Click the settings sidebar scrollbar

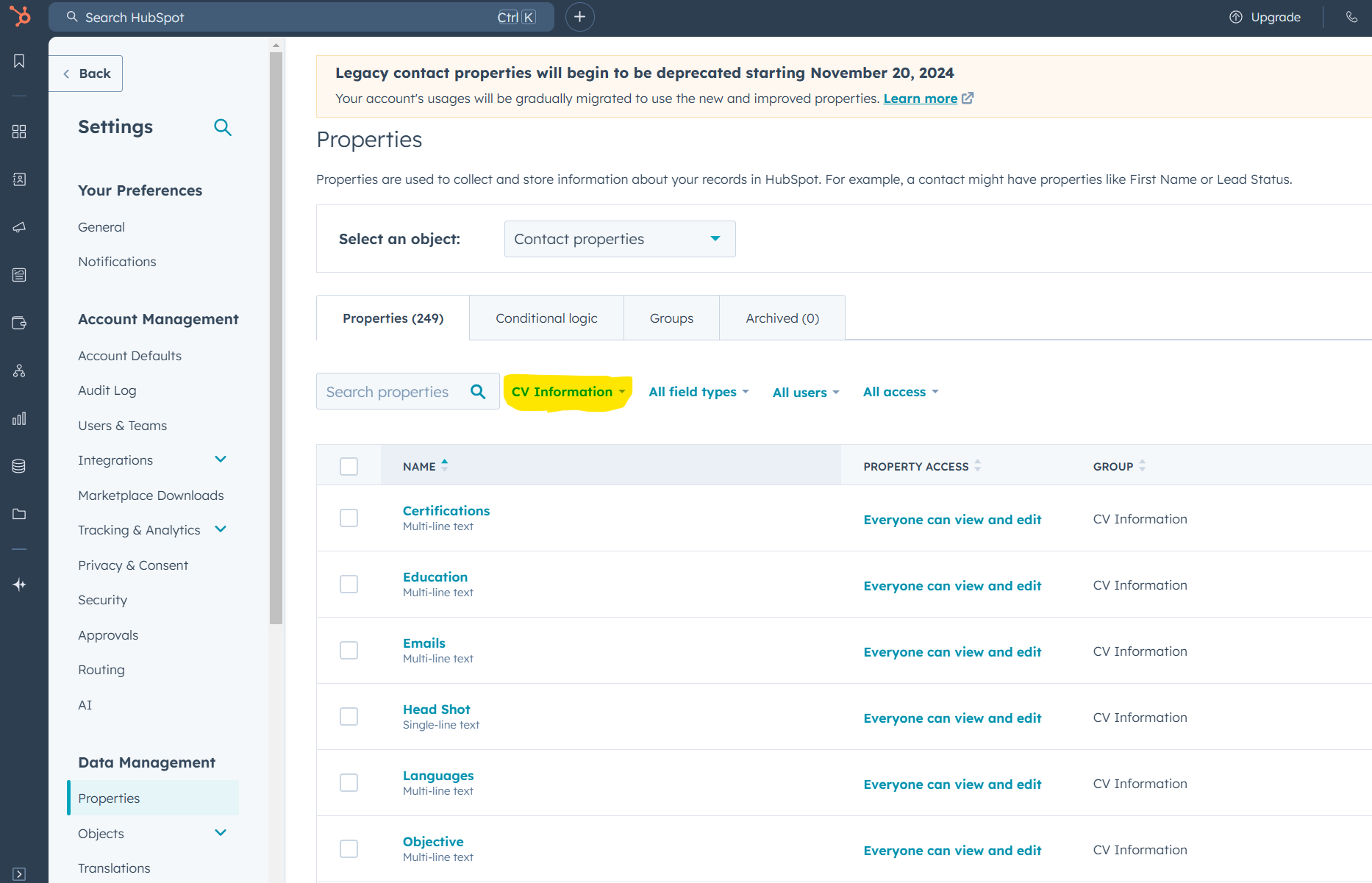pyautogui.click(x=276, y=338)
